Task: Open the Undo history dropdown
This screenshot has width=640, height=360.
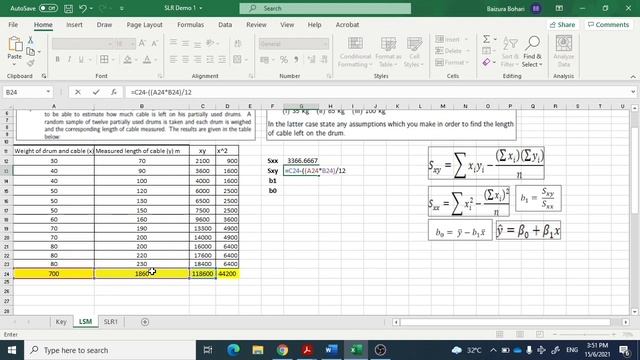Action: point(91,9)
